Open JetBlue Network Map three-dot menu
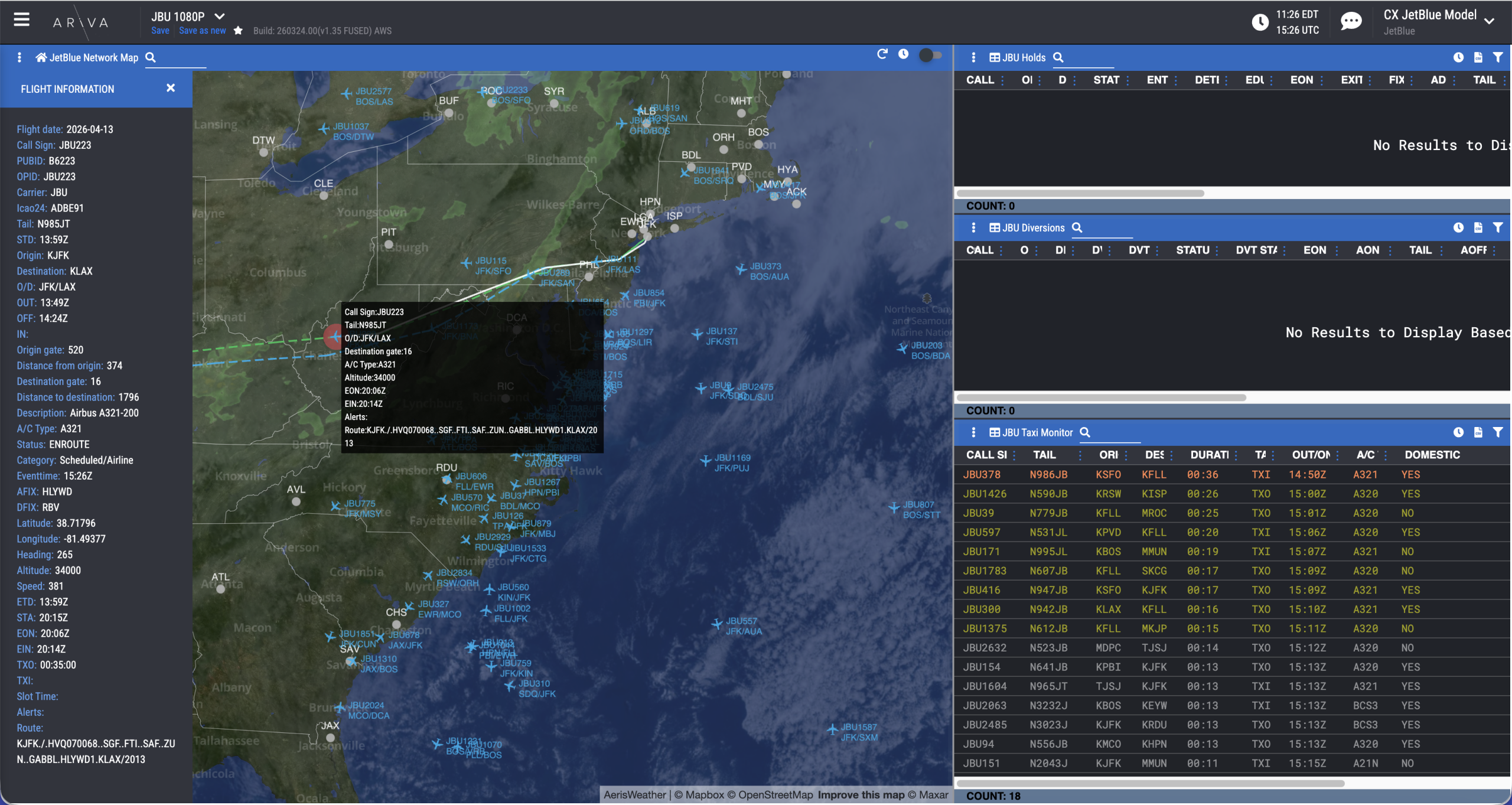 click(19, 57)
